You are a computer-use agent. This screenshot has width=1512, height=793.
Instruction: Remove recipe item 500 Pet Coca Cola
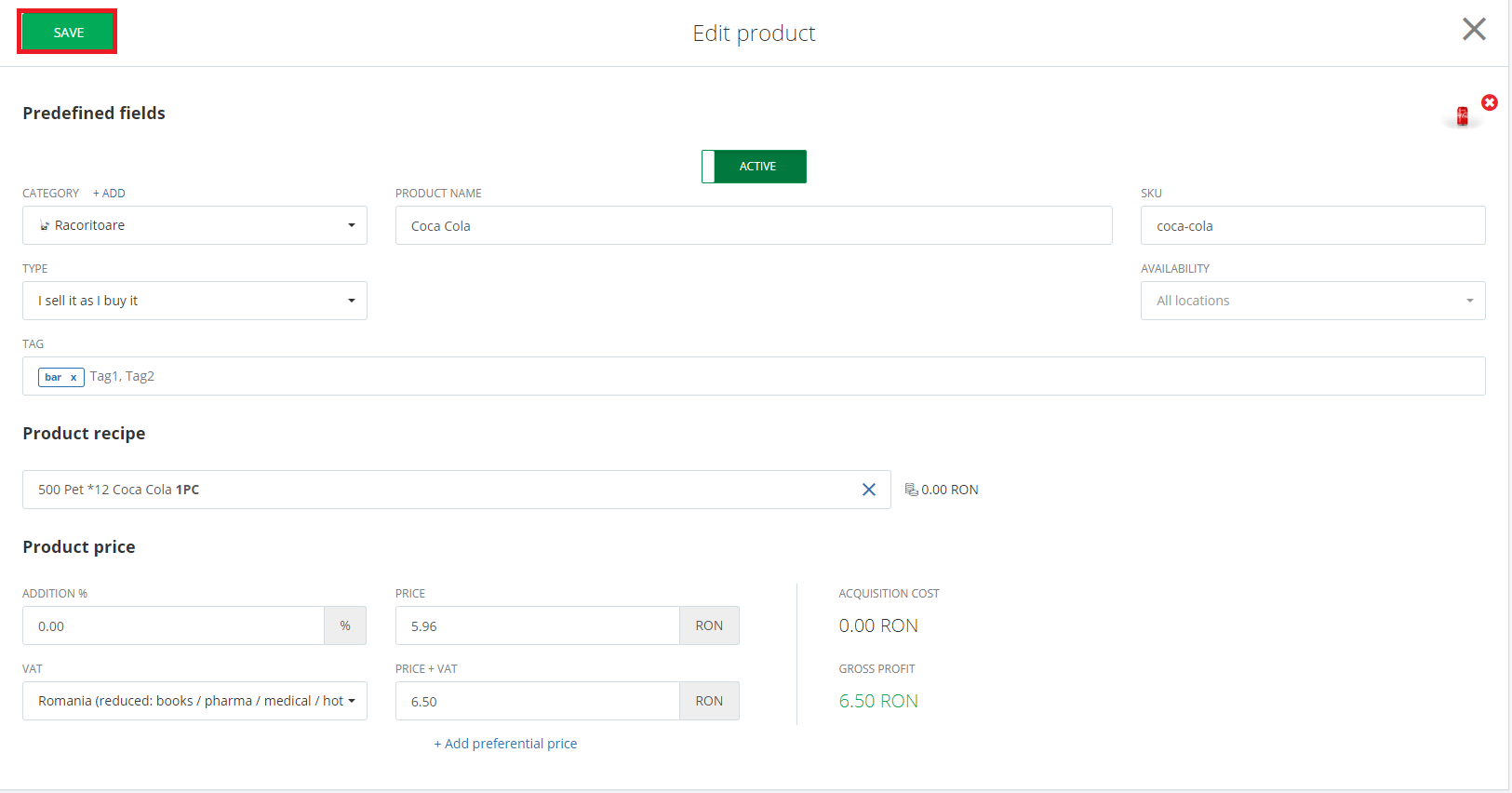[x=869, y=490]
